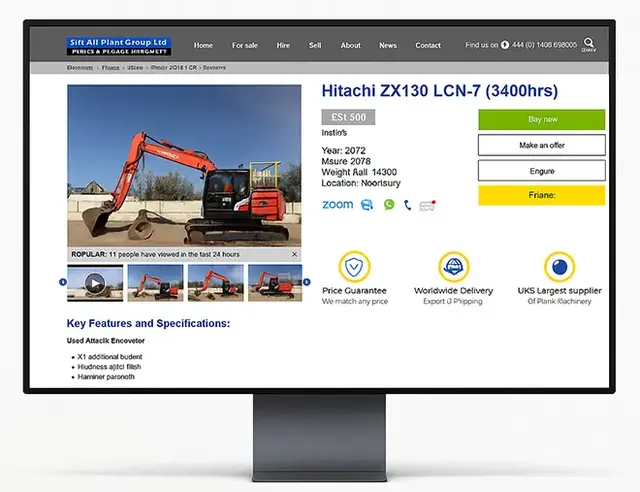The height and width of the screenshot is (492, 640).
Task: Click the Enquire button below Make an offer
Action: click(x=542, y=171)
